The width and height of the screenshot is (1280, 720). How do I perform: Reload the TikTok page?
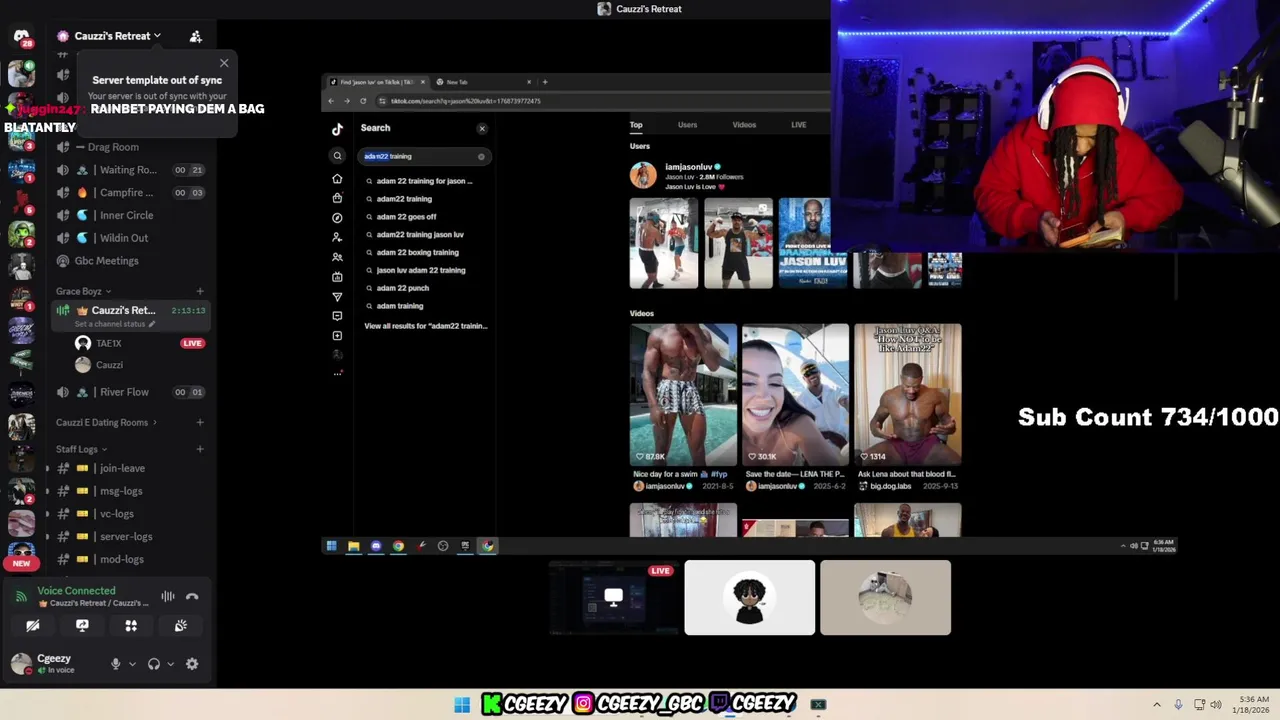[x=362, y=101]
